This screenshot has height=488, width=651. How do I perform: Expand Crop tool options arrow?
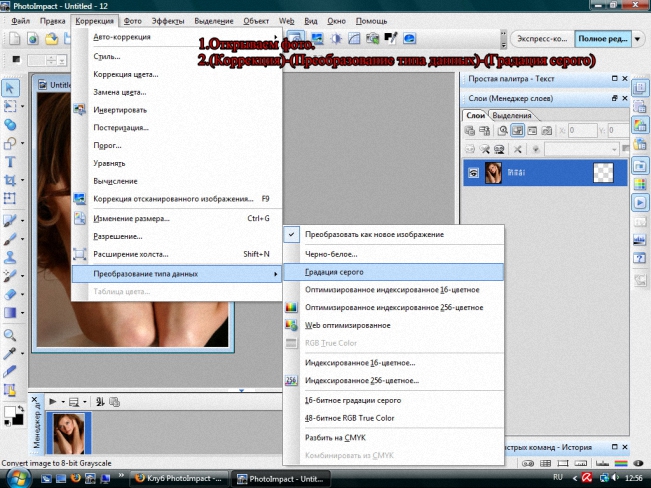tap(22, 181)
